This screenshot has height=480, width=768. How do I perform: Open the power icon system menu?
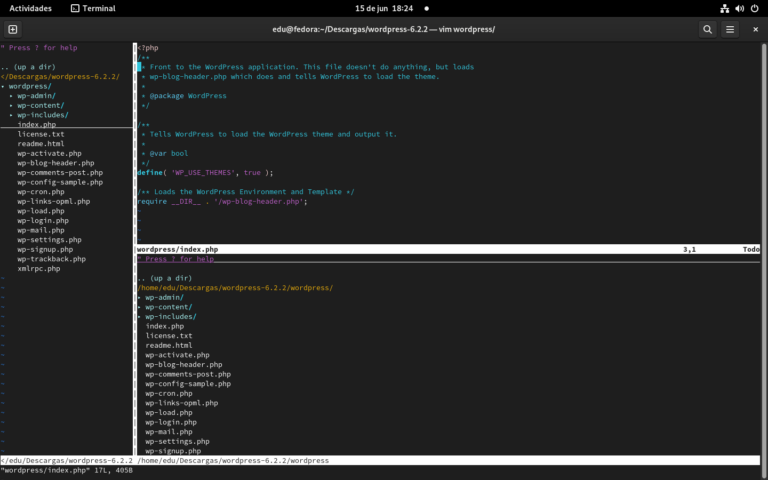[755, 8]
